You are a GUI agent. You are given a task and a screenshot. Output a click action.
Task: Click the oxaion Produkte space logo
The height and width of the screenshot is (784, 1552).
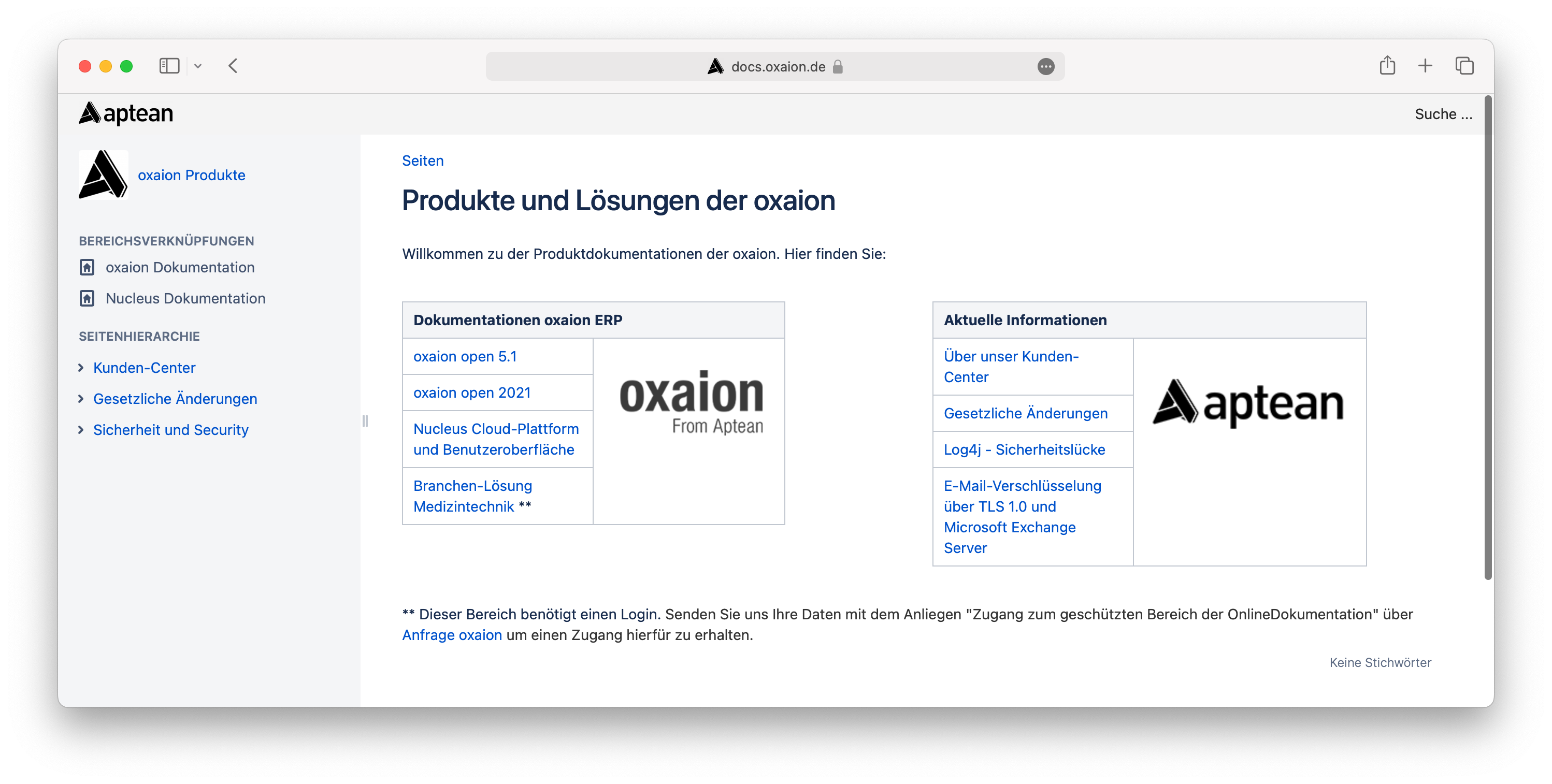click(103, 175)
